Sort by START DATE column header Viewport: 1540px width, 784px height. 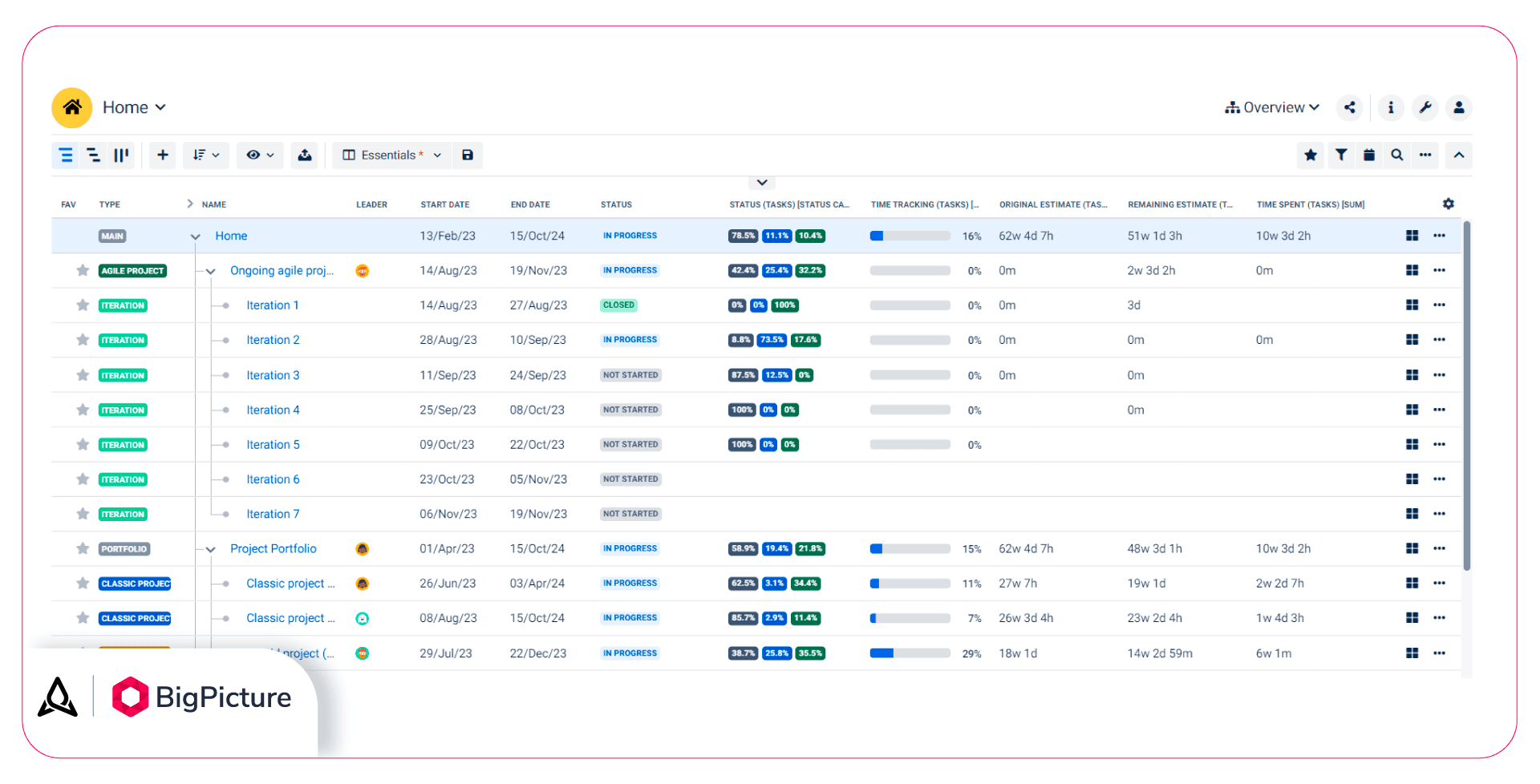[445, 204]
